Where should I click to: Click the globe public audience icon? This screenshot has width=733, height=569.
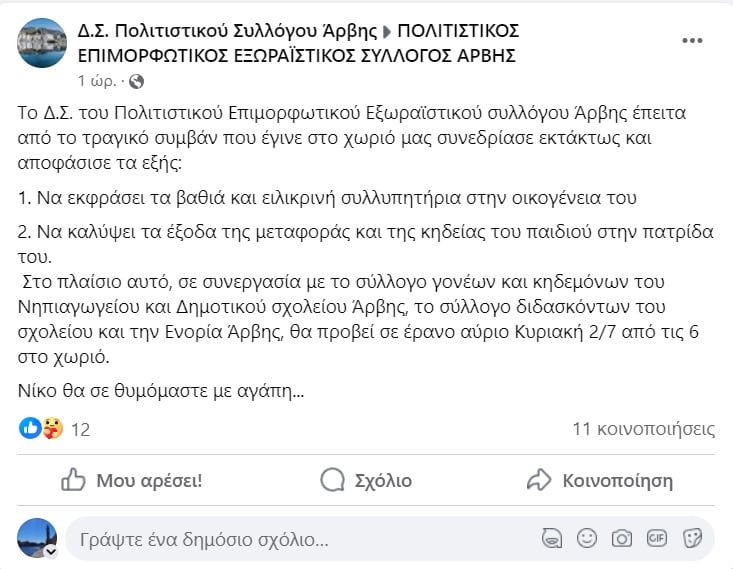pos(137,80)
